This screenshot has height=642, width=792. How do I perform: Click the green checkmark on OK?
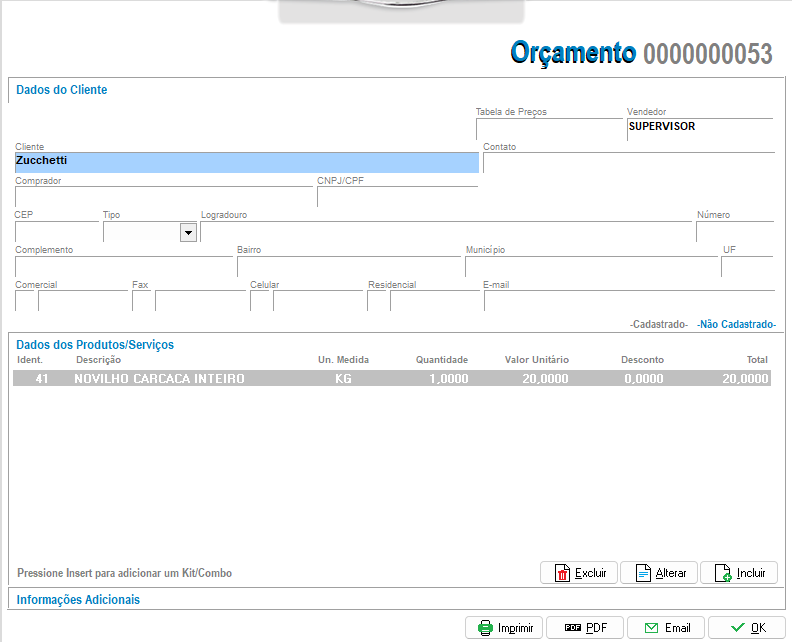point(738,628)
